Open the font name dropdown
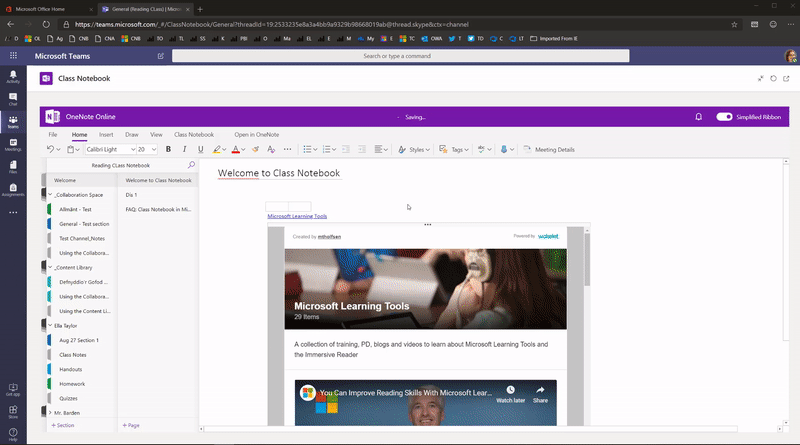This screenshot has height=445, width=800. pyautogui.click(x=133, y=150)
